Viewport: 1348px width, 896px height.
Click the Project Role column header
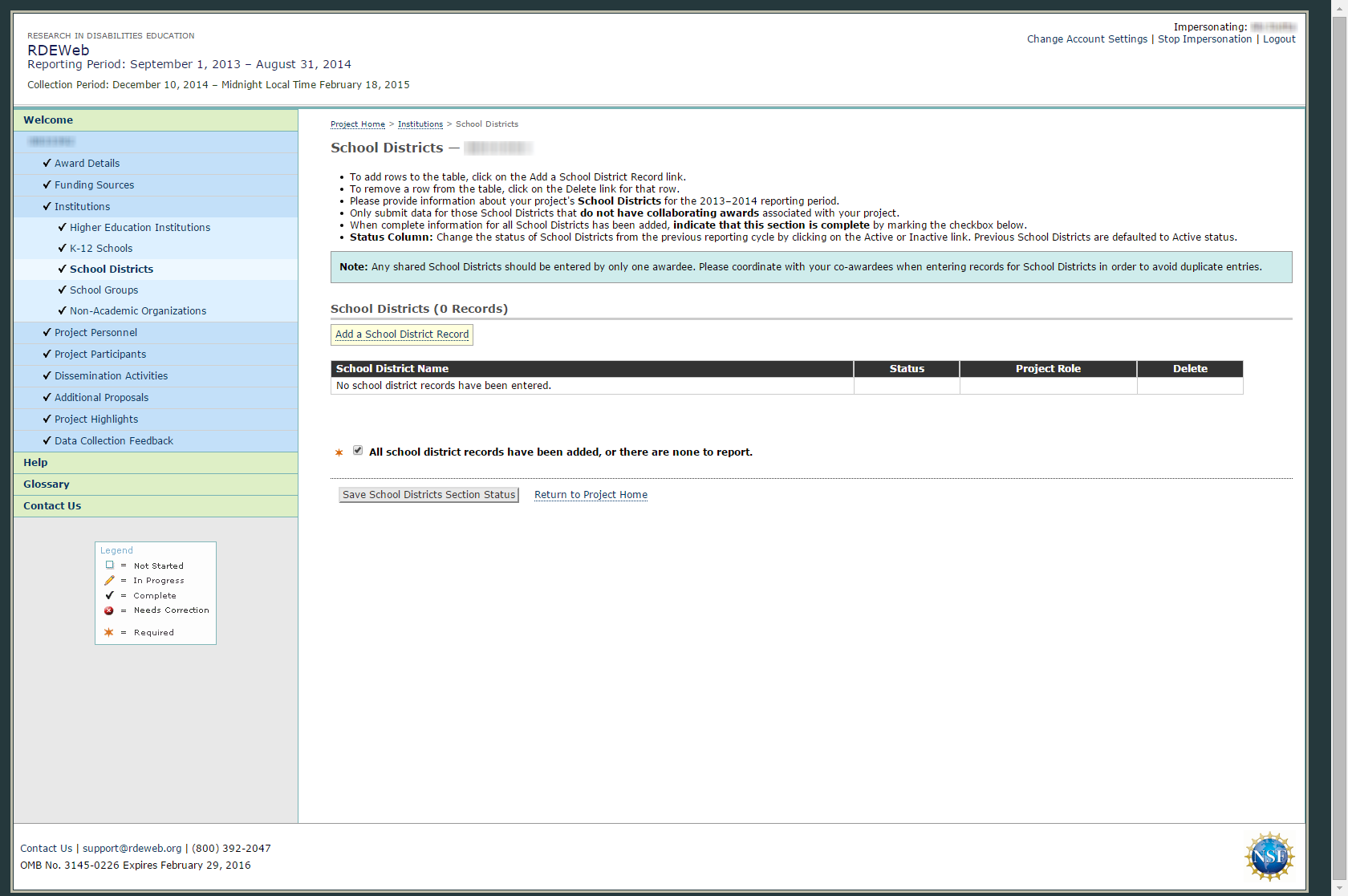tap(1048, 369)
